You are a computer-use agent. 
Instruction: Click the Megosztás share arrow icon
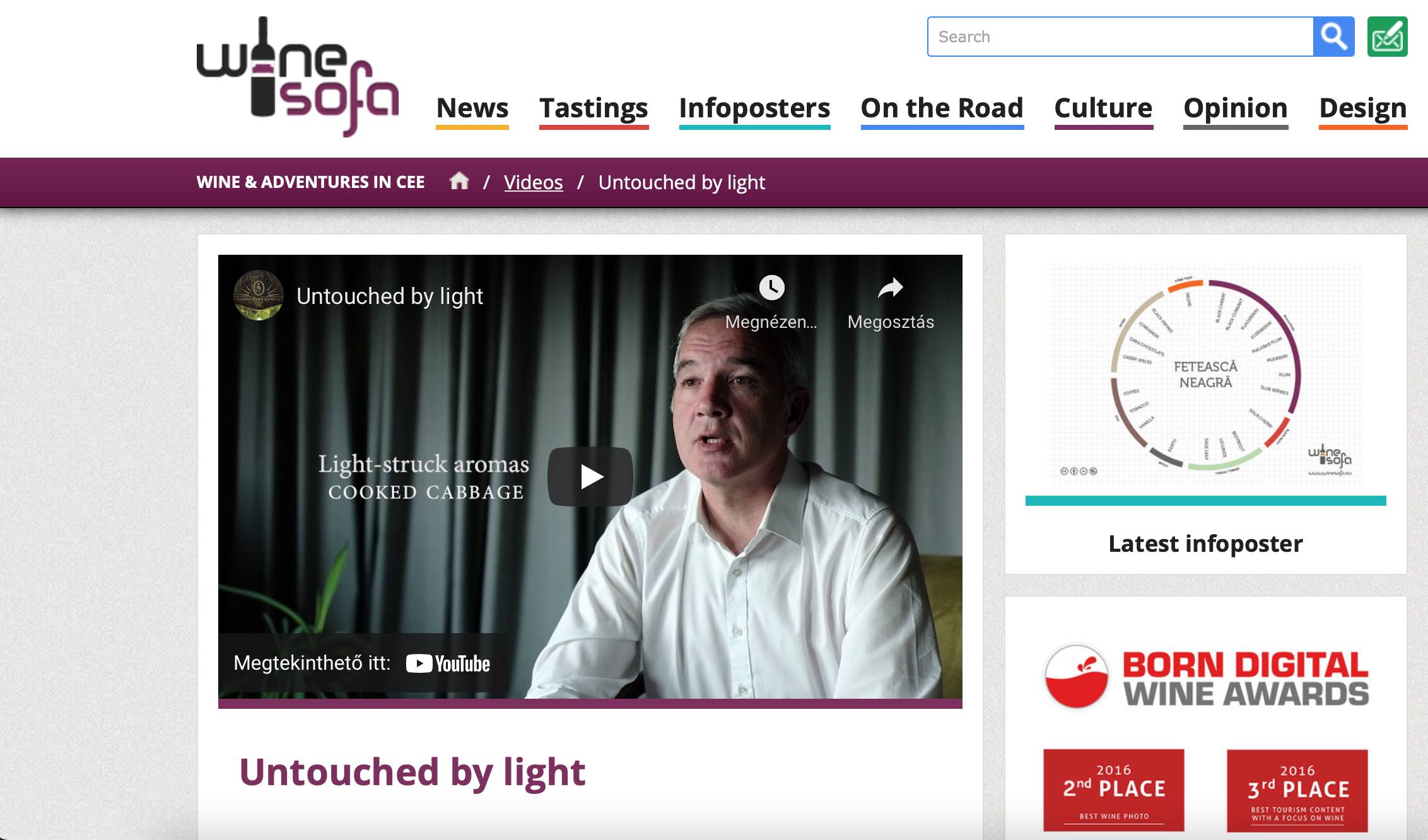coord(891,288)
